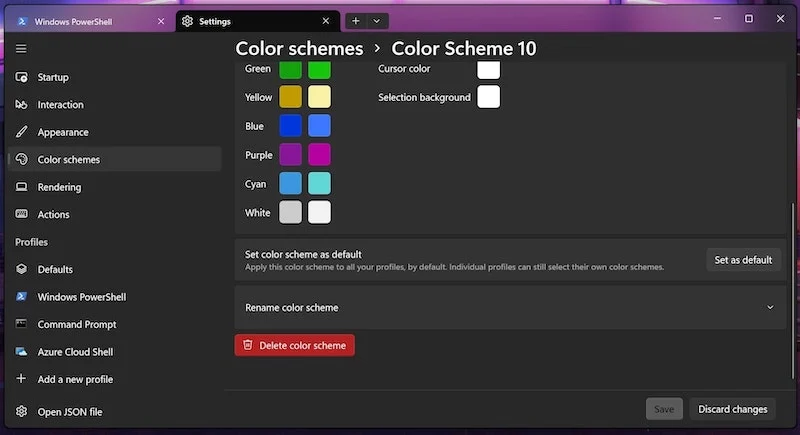Pick the bright Purple color swatch

pos(319,155)
